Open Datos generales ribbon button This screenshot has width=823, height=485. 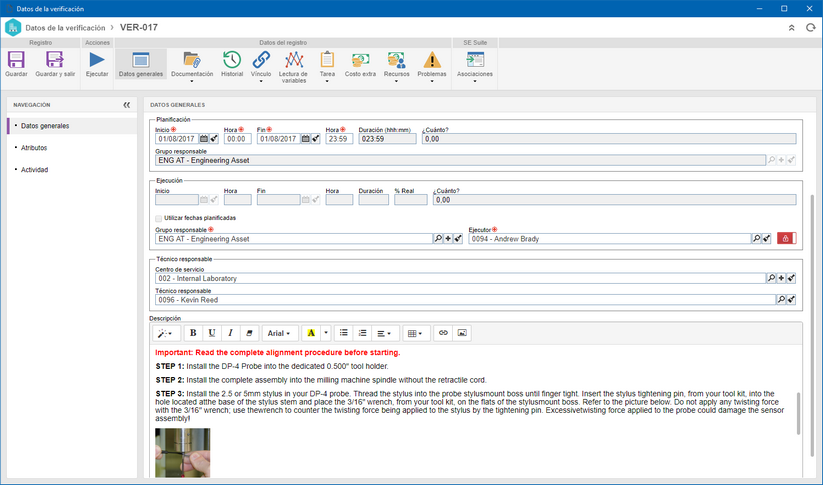(x=141, y=64)
